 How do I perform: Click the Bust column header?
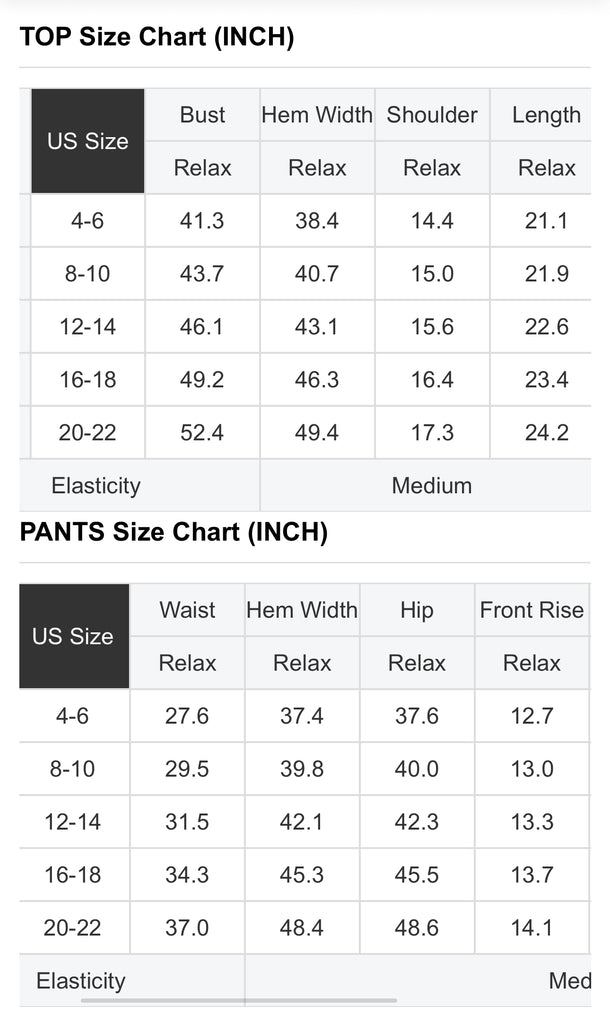click(202, 115)
